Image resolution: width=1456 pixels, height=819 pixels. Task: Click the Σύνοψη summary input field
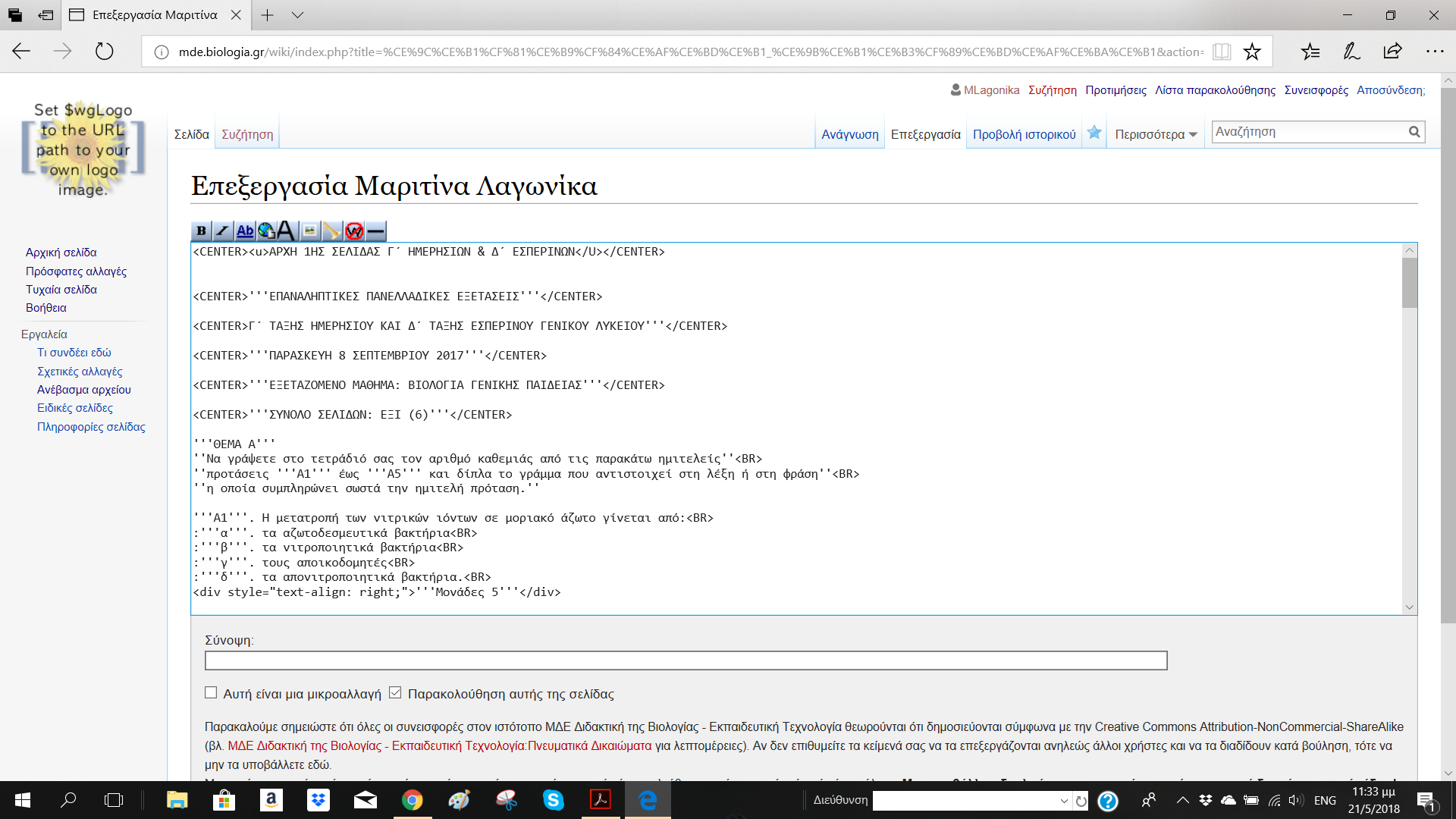[x=686, y=661]
